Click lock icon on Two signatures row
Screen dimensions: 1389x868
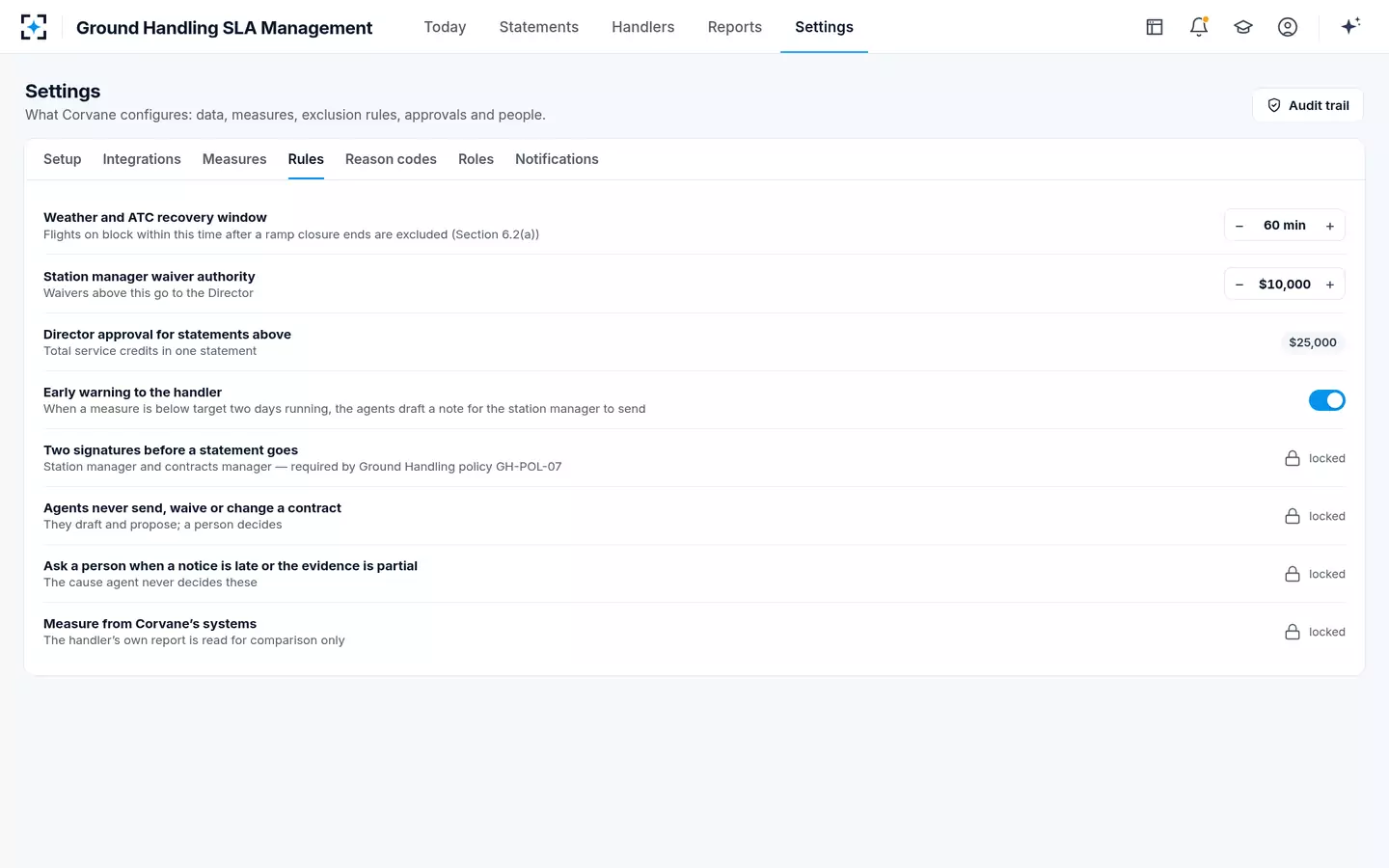1293,458
